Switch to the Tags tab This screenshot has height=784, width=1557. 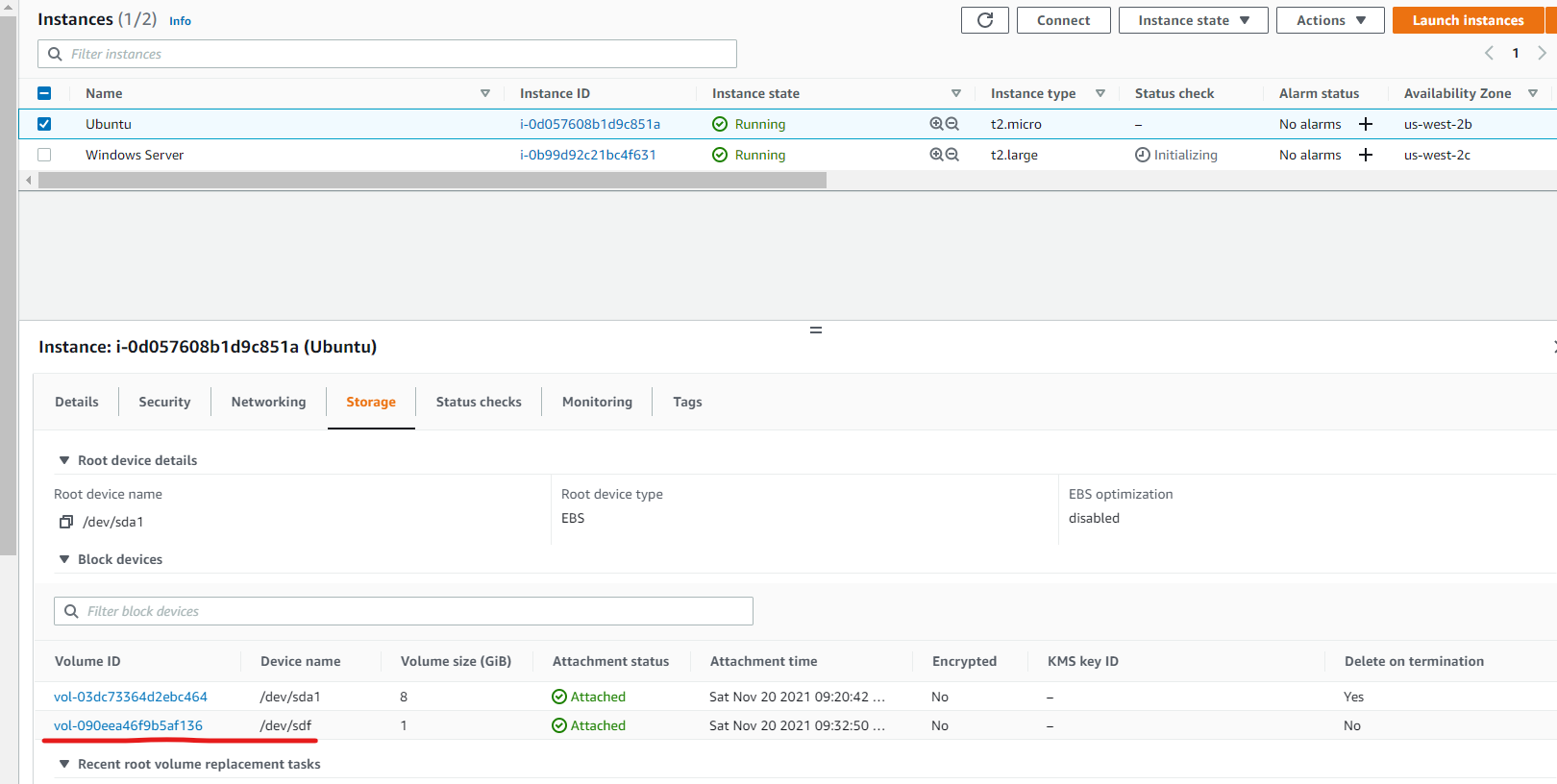687,402
